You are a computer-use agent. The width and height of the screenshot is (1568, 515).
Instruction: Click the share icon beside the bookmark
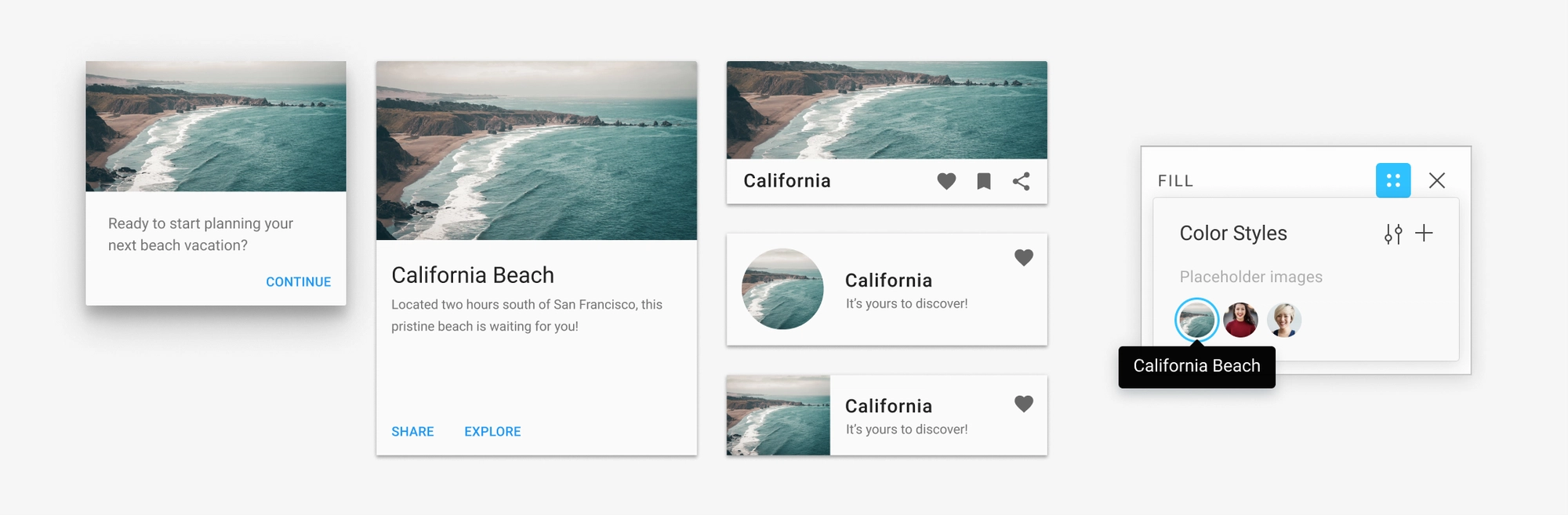coord(1022,181)
